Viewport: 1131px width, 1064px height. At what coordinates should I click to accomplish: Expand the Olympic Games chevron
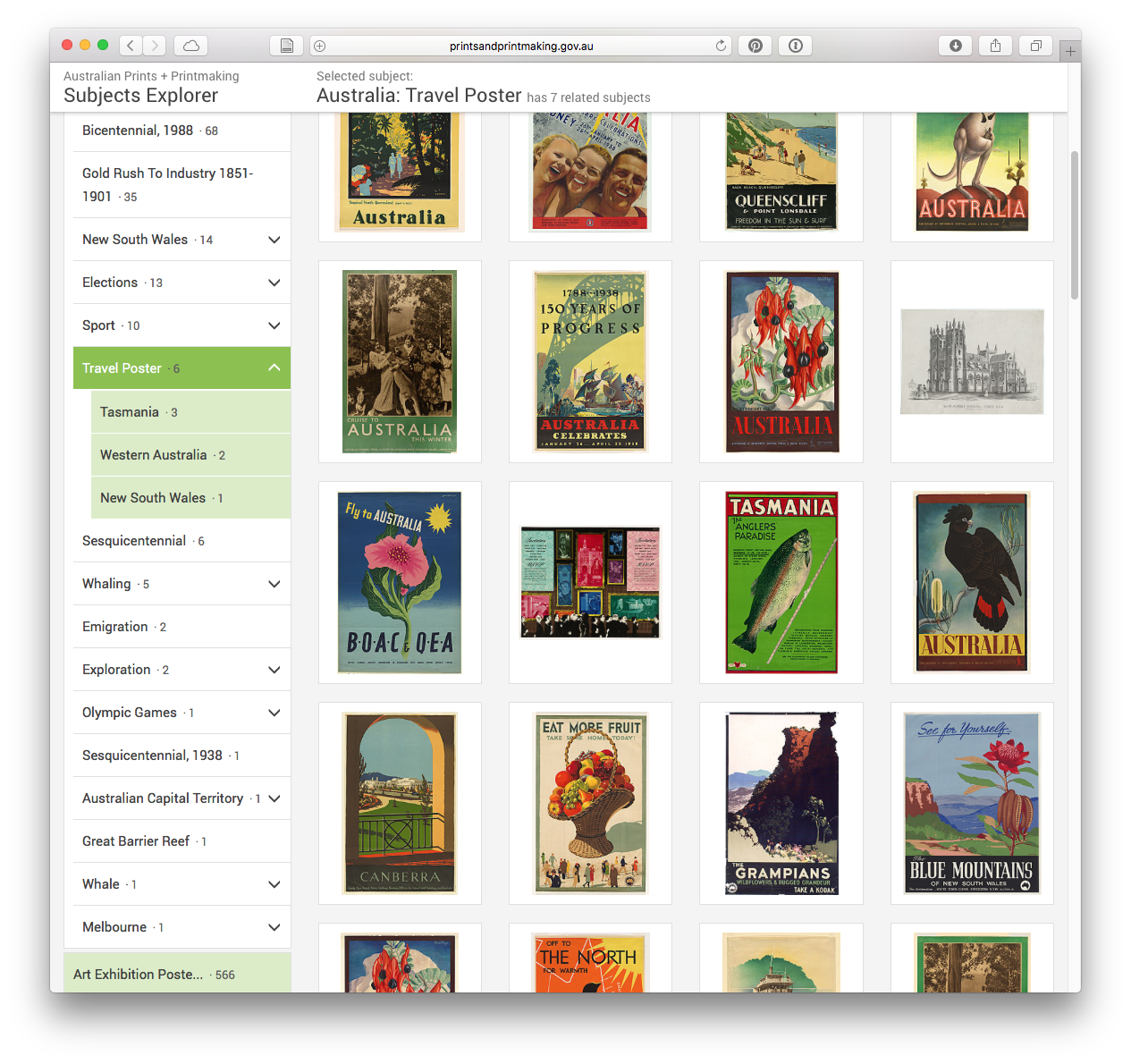click(x=274, y=713)
